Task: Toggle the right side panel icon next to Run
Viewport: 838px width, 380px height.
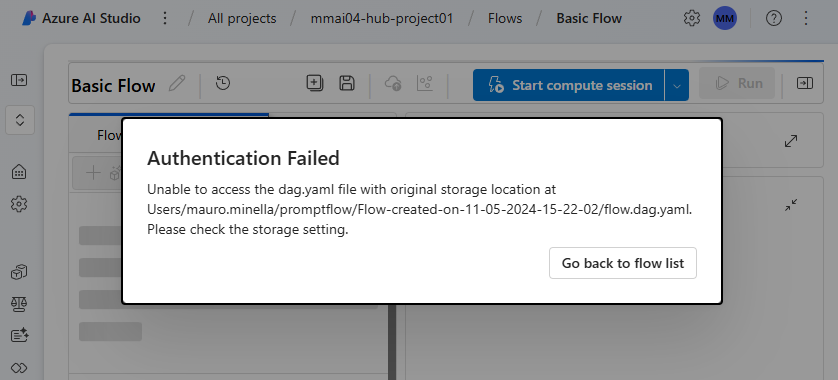Action: [x=804, y=83]
